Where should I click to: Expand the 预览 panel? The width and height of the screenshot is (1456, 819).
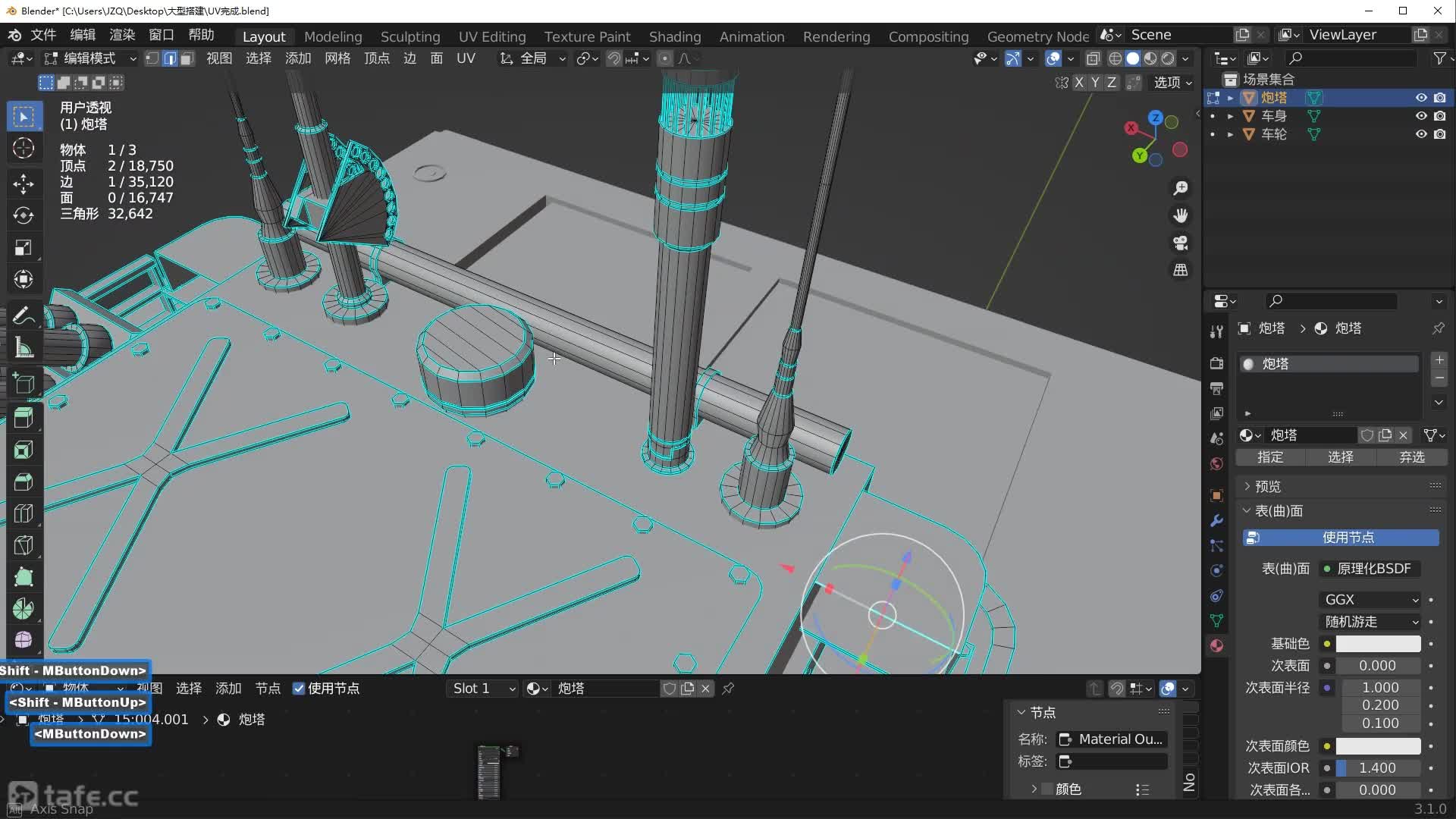1267,486
